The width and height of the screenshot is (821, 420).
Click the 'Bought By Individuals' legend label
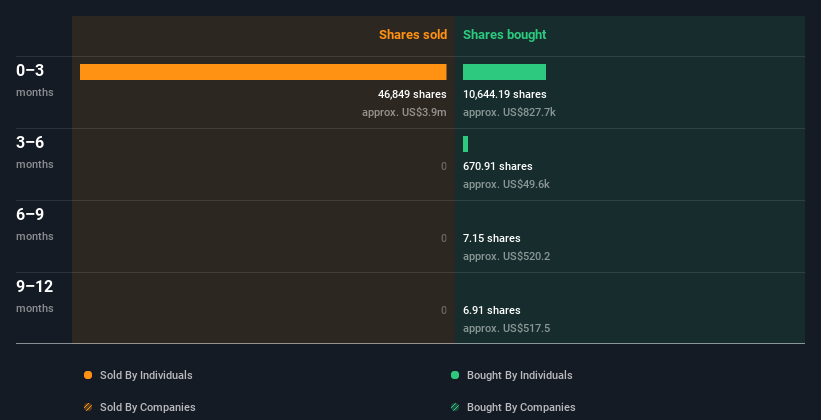519,375
